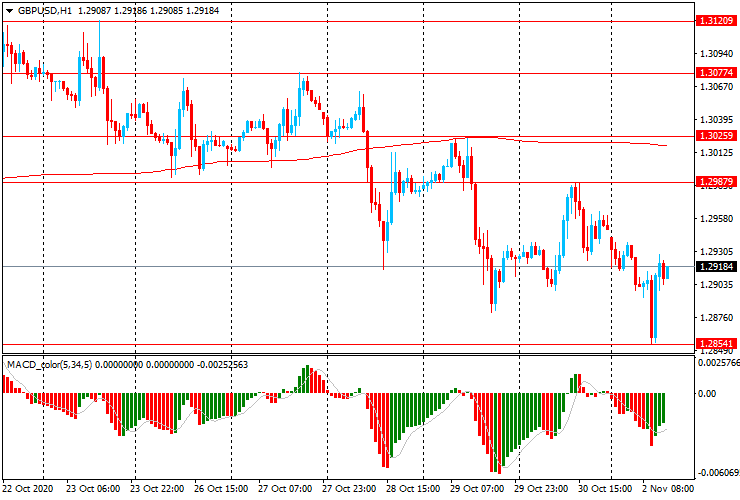Click the 28 Oct 15:00 time label
The width and height of the screenshot is (740, 500).
point(413,488)
